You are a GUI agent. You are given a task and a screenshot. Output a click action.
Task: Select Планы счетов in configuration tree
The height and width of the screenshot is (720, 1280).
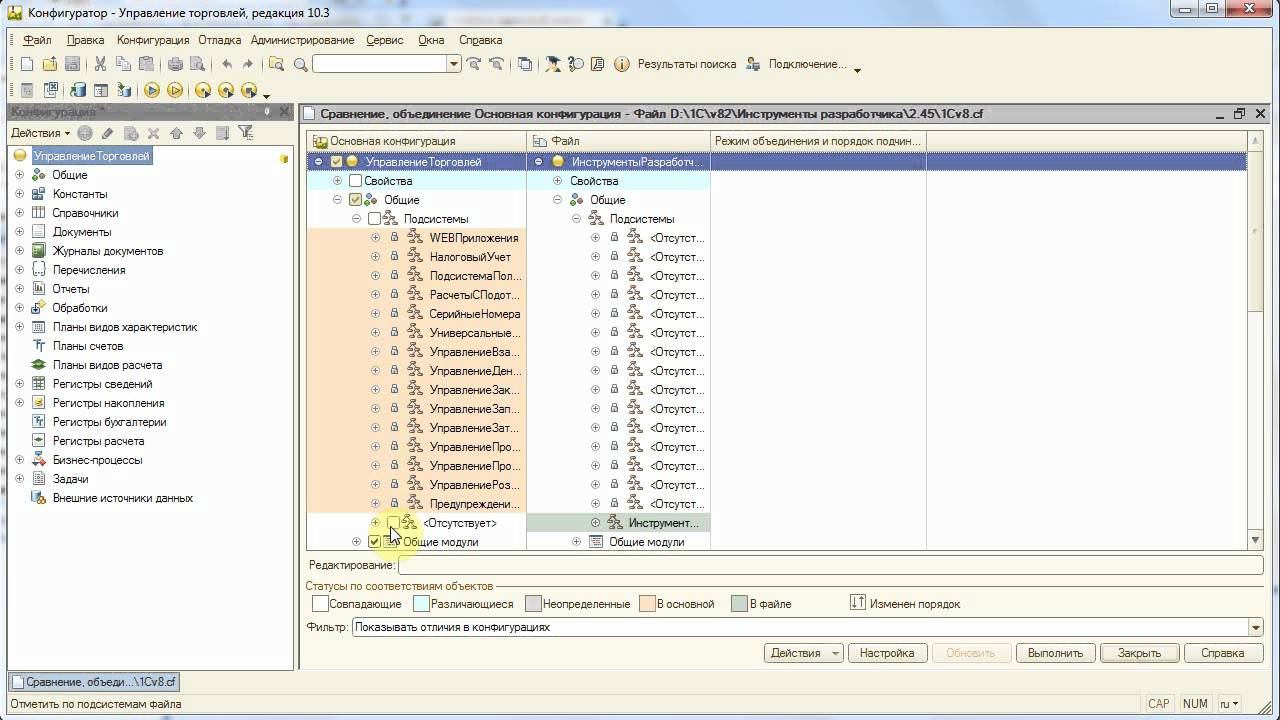[88, 346]
